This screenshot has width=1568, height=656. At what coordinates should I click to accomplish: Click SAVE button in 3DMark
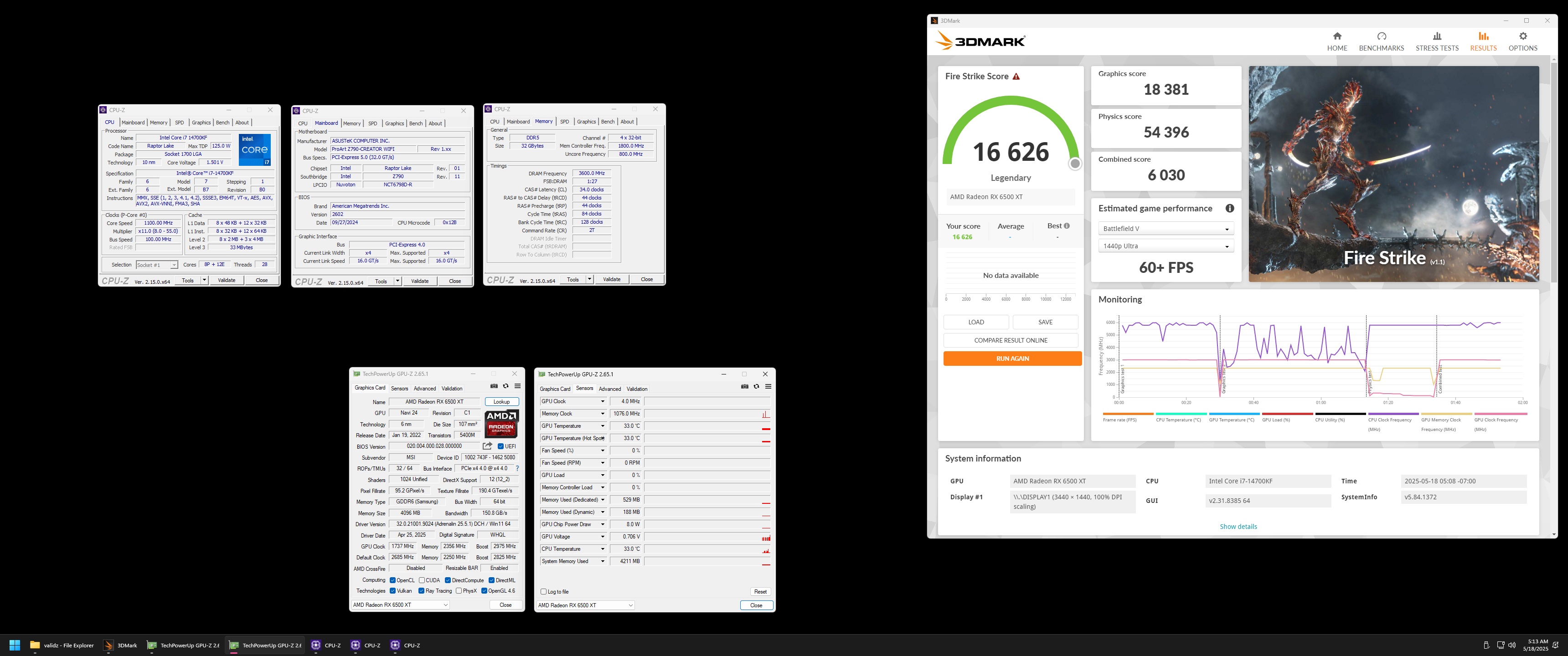[1045, 322]
